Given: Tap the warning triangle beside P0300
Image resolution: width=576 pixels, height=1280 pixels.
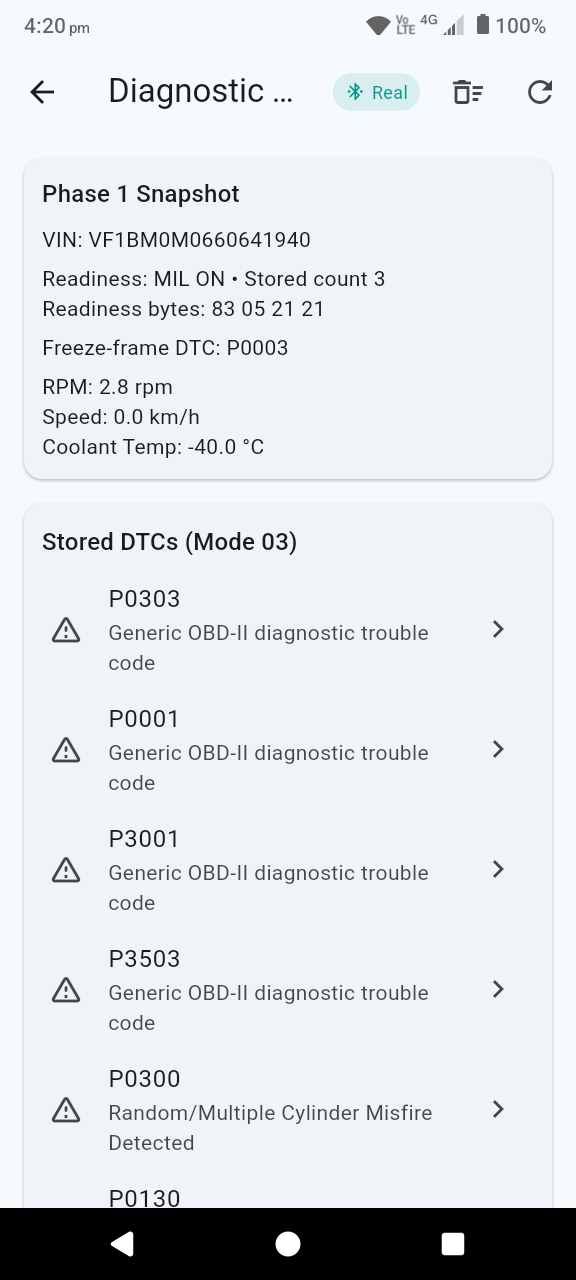Looking at the screenshot, I should click(x=65, y=1110).
